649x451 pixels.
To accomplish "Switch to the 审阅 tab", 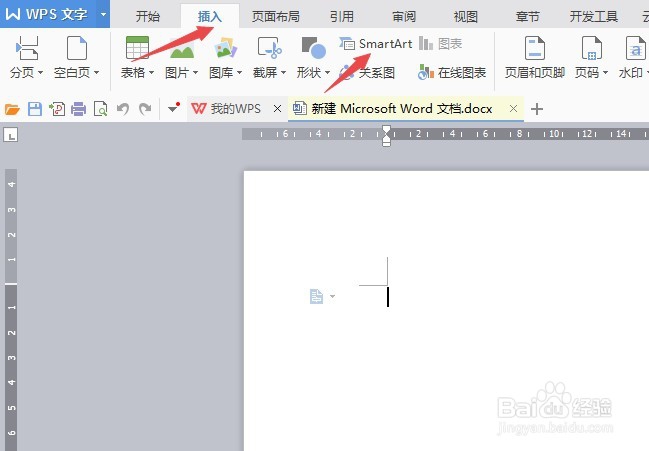I will pyautogui.click(x=404, y=17).
